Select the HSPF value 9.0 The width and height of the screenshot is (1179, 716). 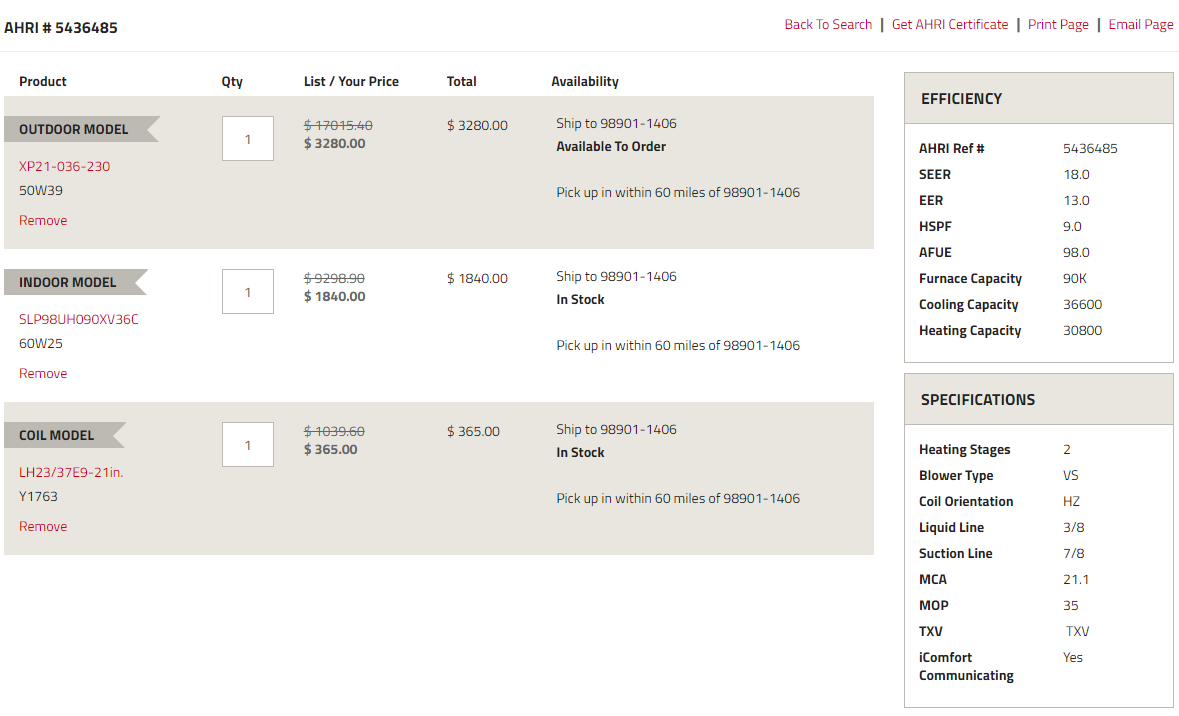pos(1072,226)
